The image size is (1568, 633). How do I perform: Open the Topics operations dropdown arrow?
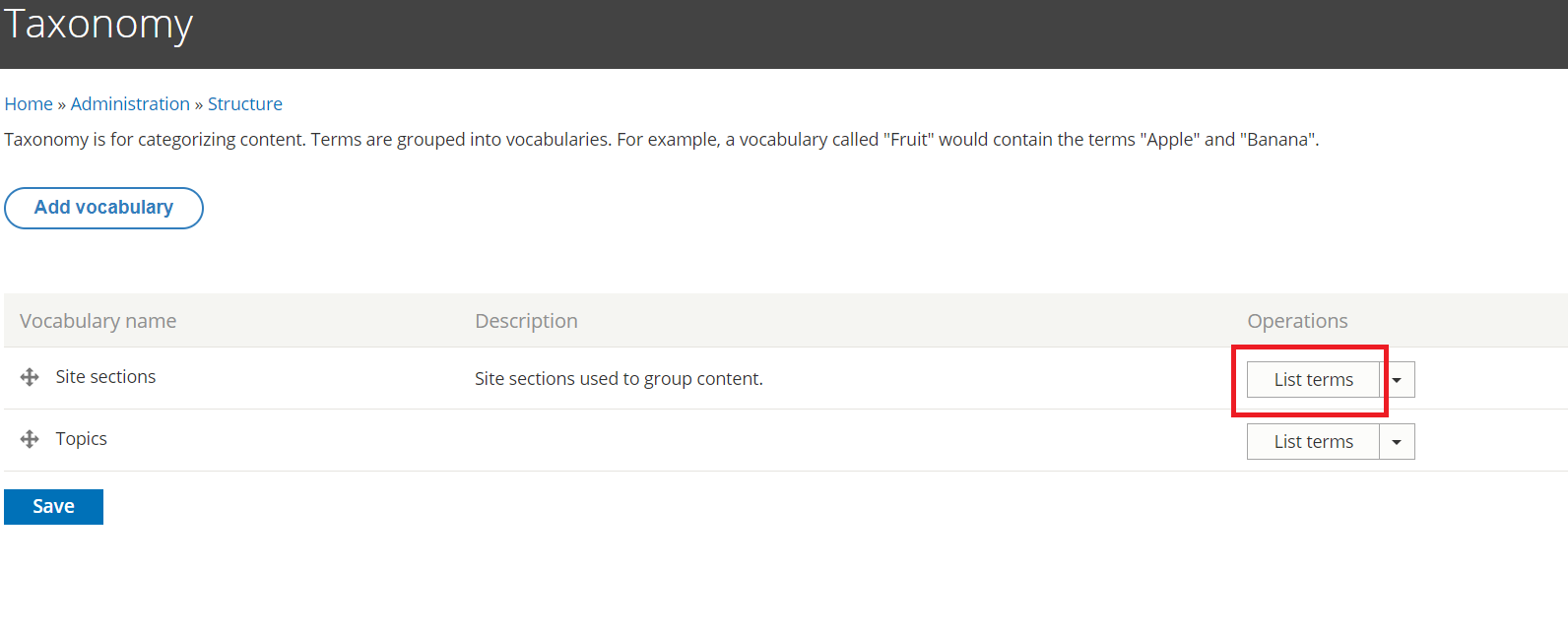coord(1397,442)
